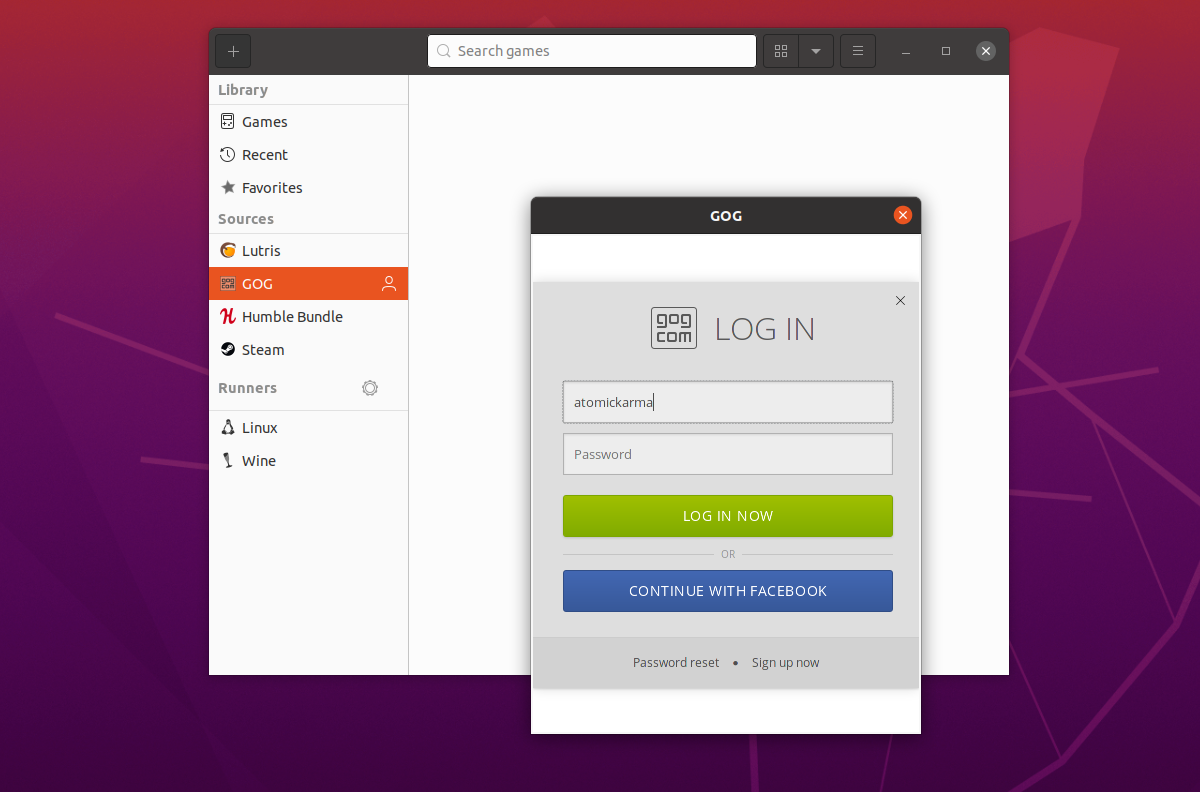Screen dimensions: 1200x792
Task: Select the Wine runner icon
Action: click(228, 460)
